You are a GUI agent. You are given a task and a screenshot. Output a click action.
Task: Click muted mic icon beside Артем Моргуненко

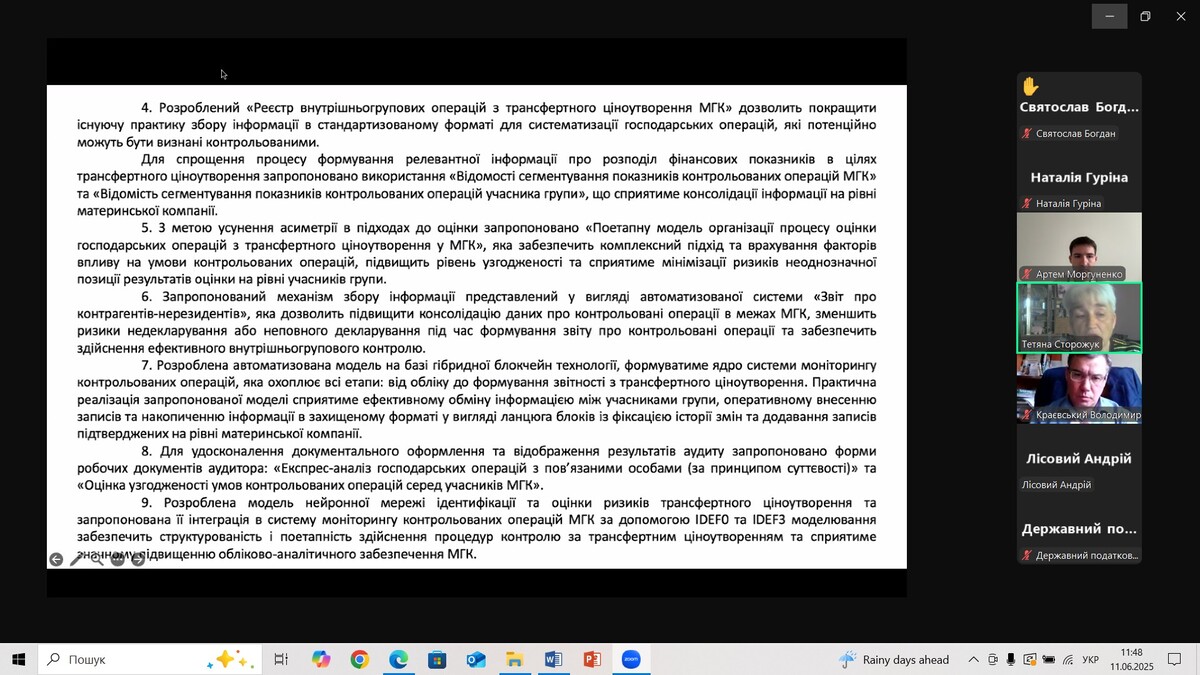pos(1026,274)
